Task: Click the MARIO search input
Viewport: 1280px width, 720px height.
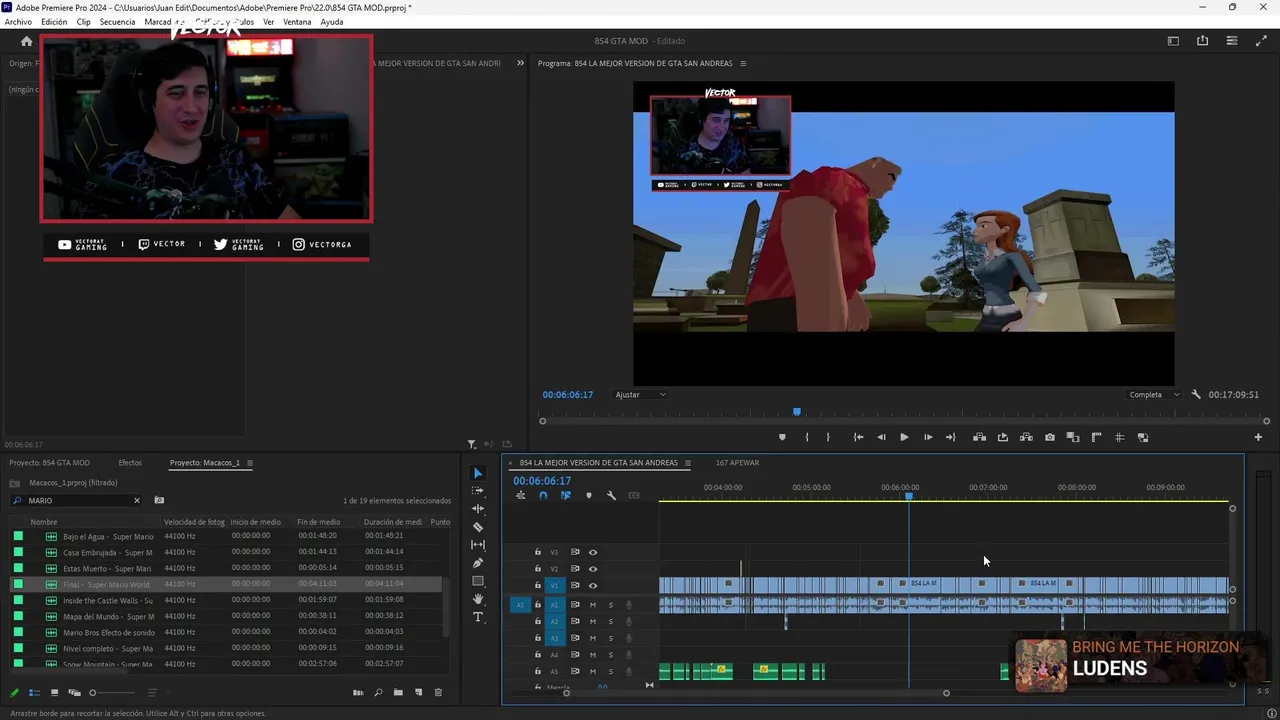Action: click(77, 500)
